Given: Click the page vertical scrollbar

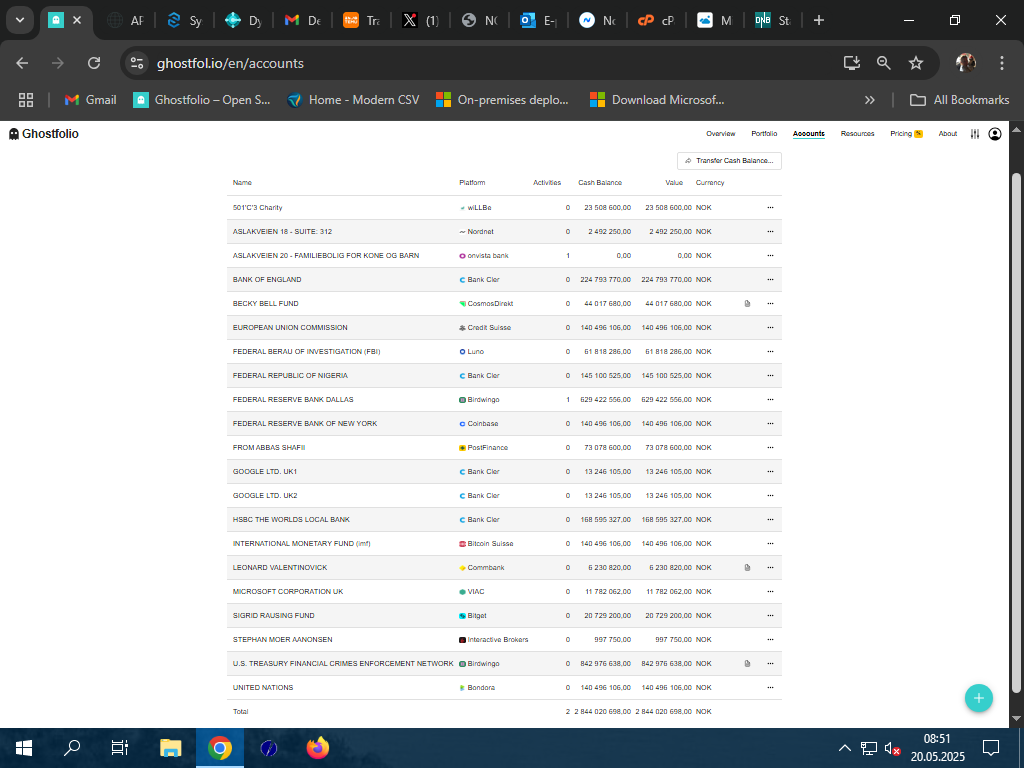Looking at the screenshot, I should 1016,431.
